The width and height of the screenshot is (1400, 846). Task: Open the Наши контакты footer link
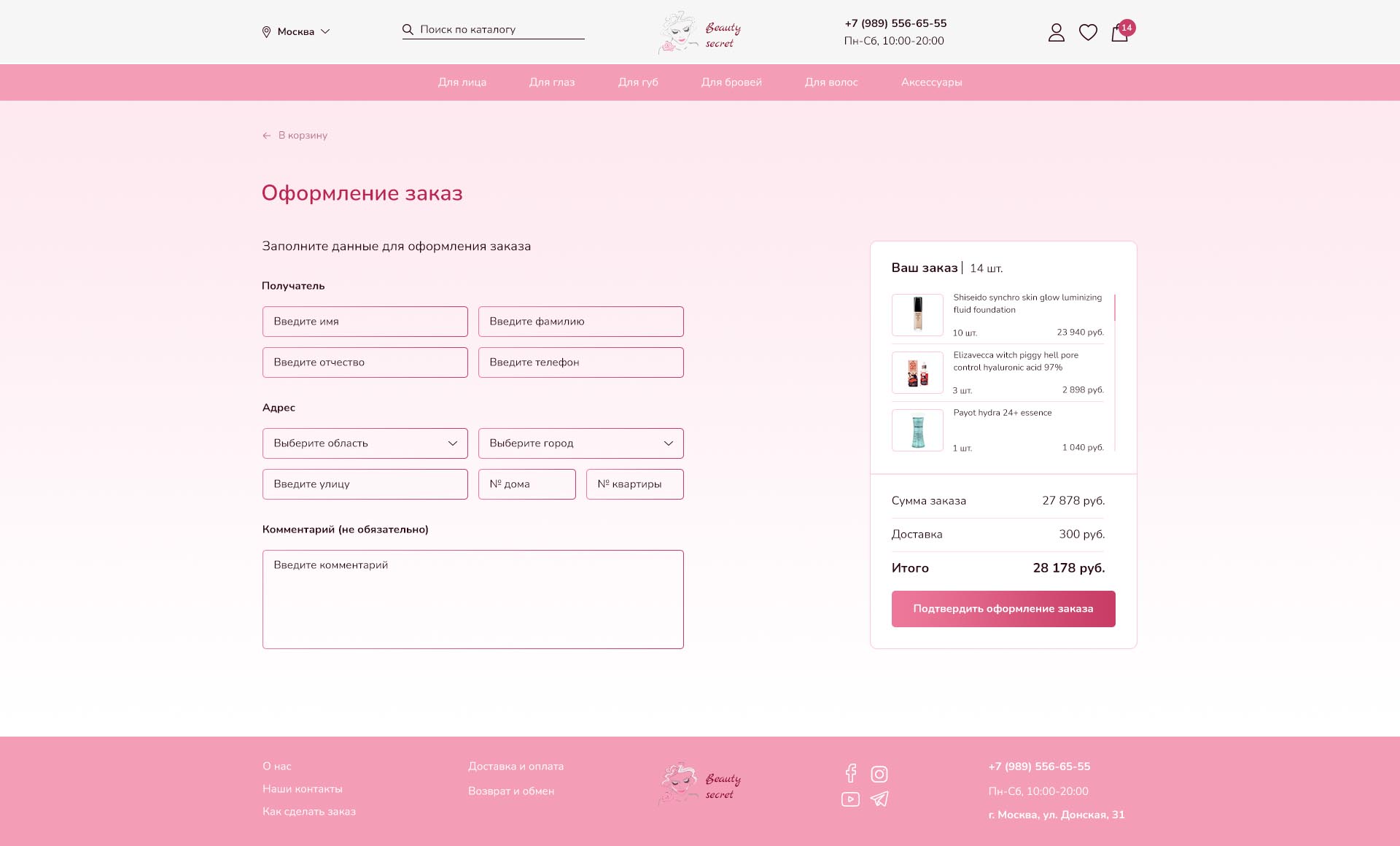[303, 789]
